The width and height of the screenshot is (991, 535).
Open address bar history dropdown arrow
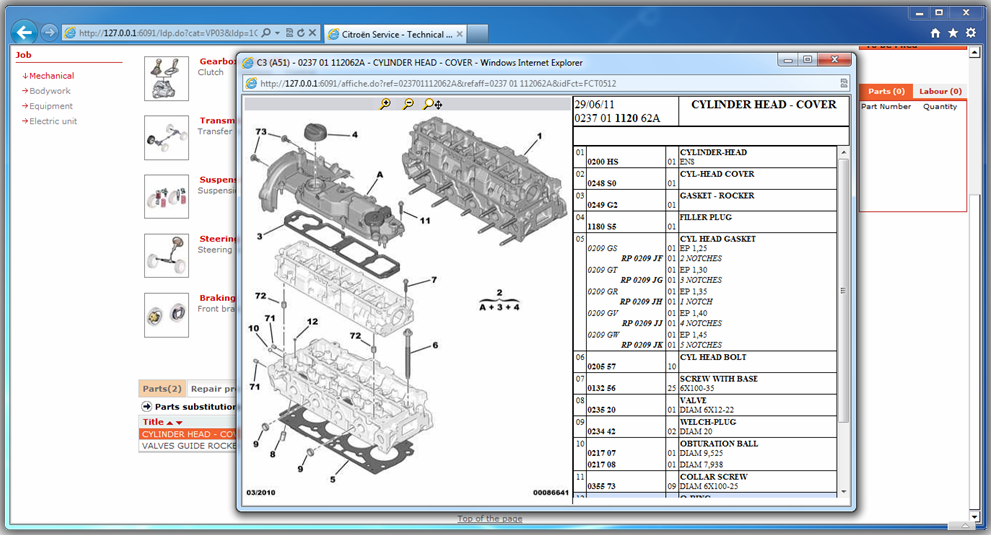click(277, 32)
